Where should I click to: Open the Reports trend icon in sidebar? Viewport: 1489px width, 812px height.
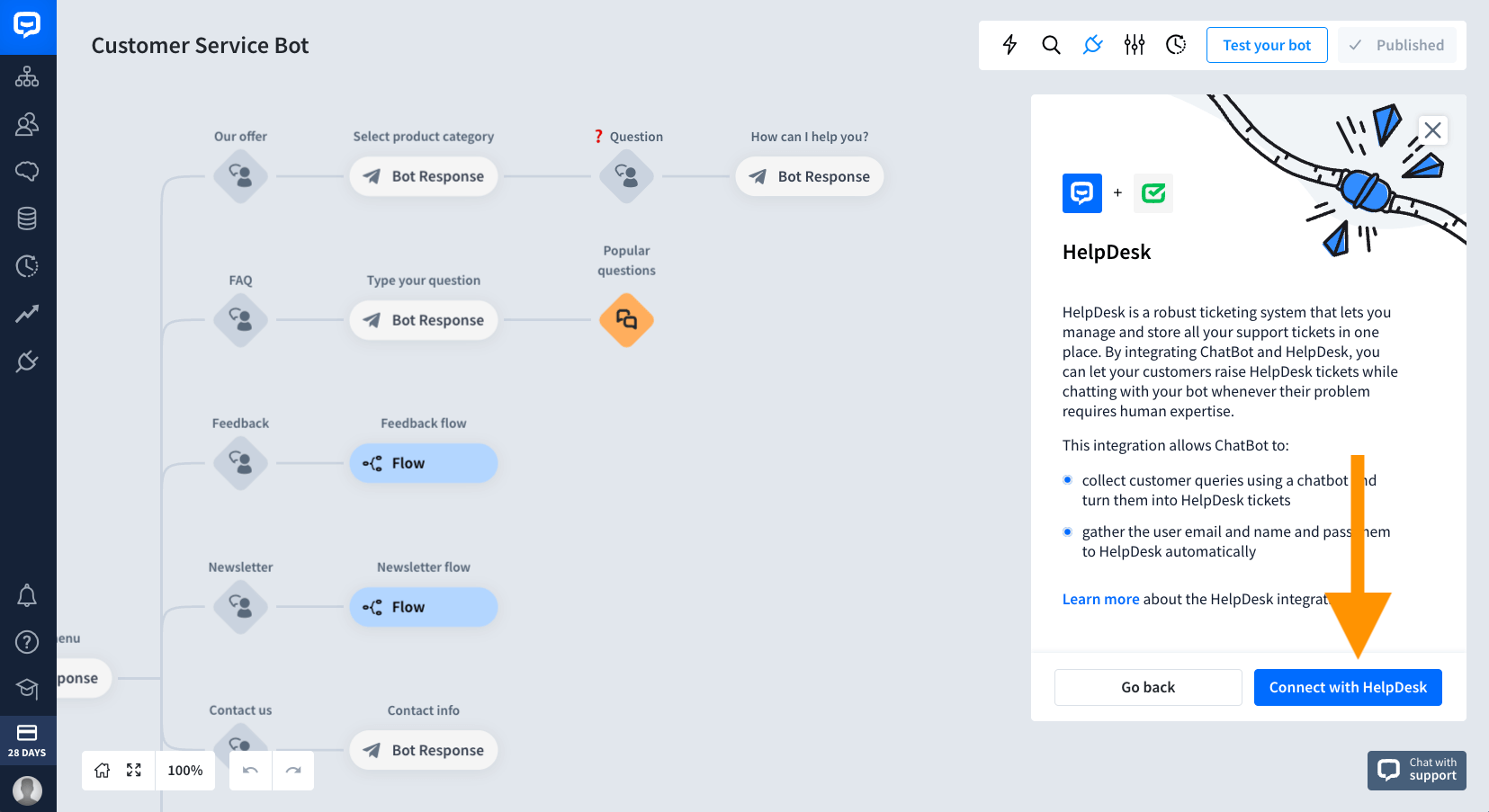[27, 314]
